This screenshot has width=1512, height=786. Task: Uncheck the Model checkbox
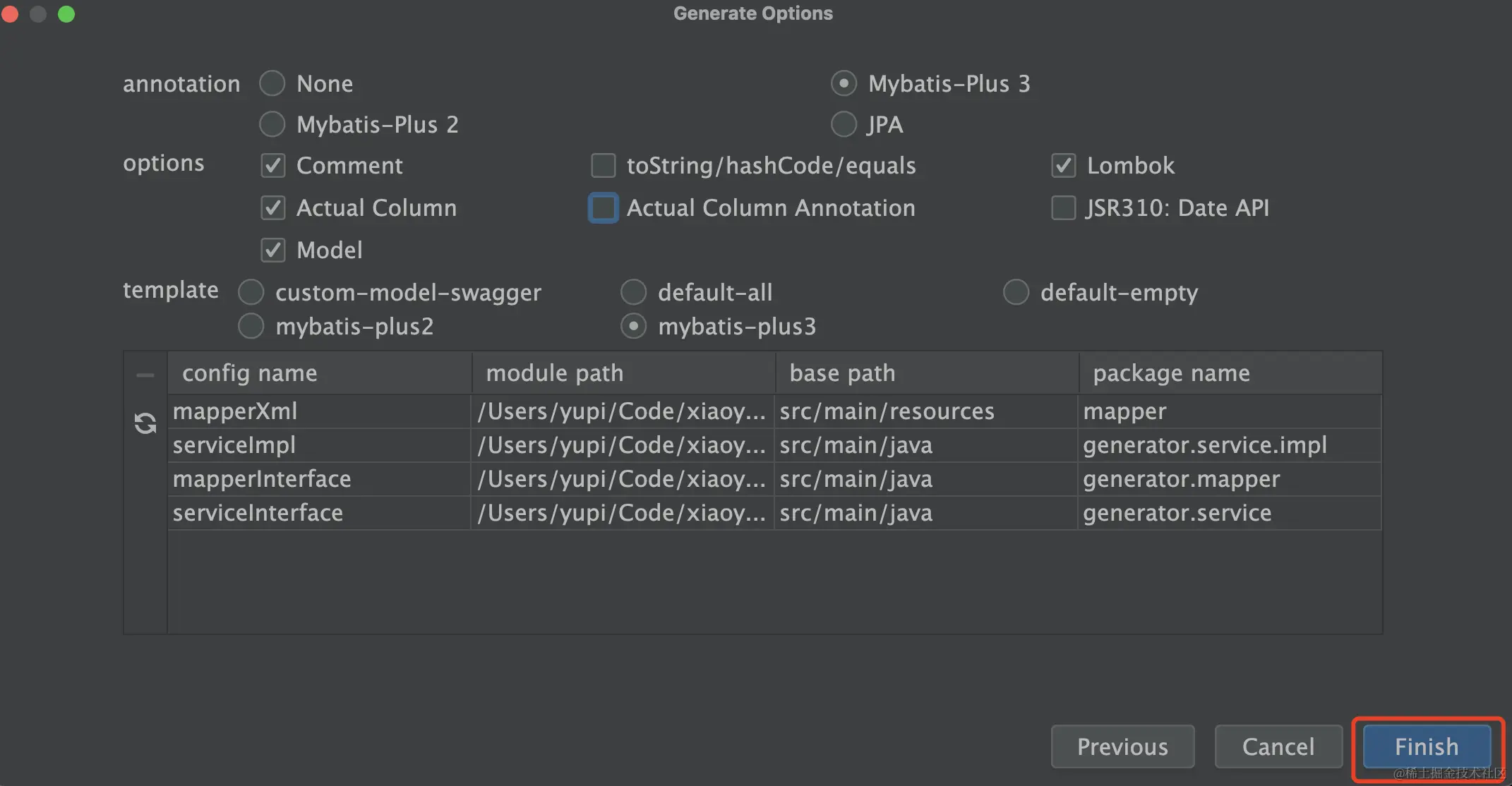pos(273,250)
